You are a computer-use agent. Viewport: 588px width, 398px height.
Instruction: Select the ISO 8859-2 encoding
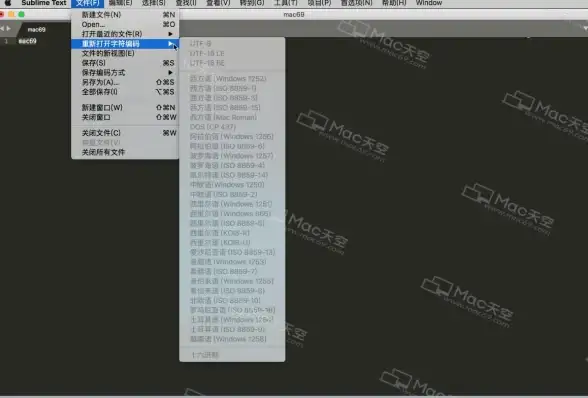pos(232,195)
